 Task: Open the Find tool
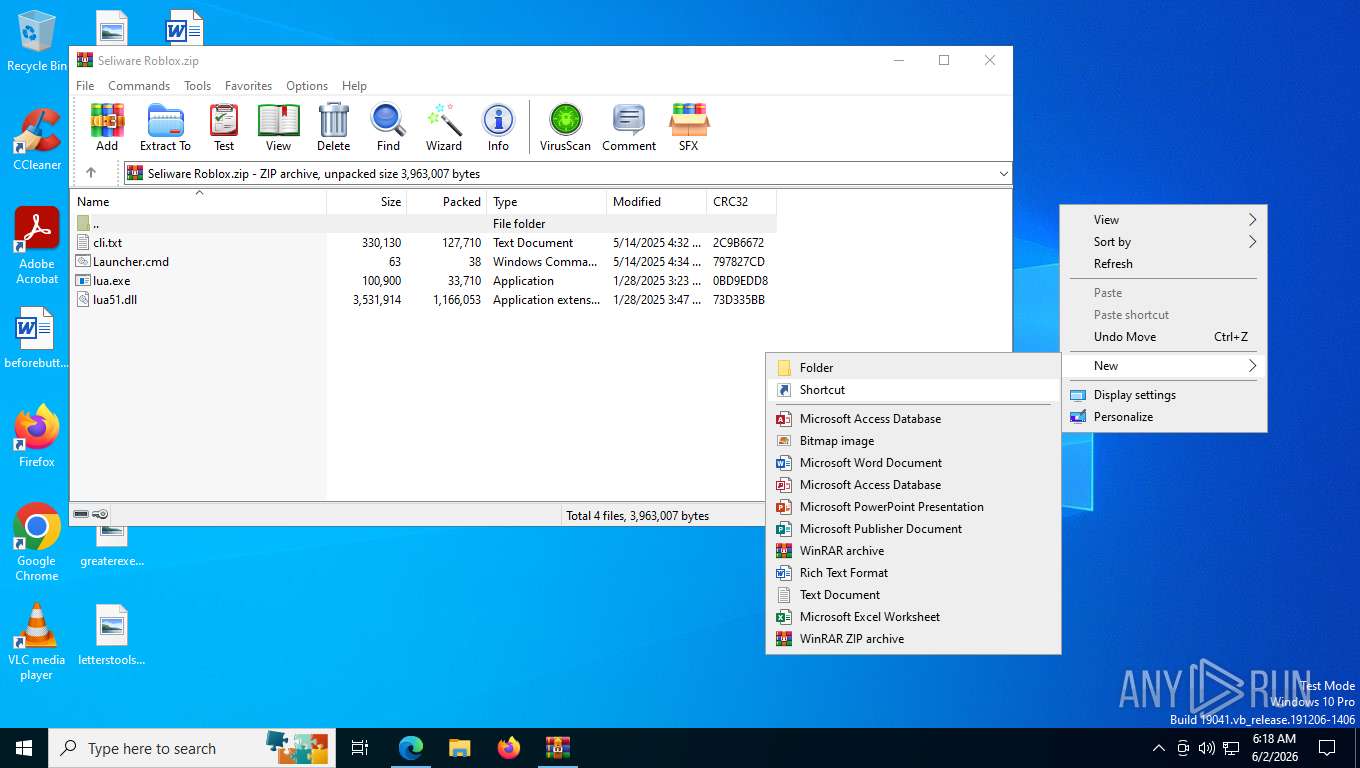click(x=388, y=127)
